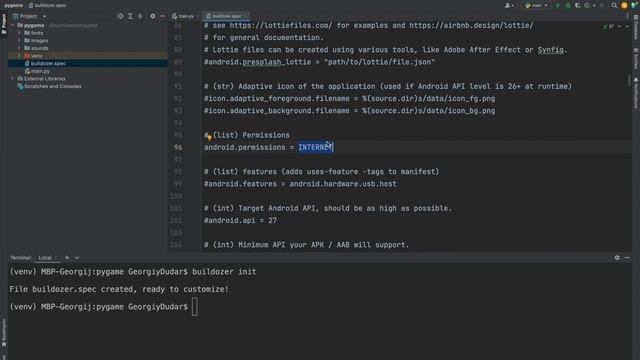The width and height of the screenshot is (640, 360).
Task: Click the pygame breadcrumb in title bar
Action: pos(13,5)
